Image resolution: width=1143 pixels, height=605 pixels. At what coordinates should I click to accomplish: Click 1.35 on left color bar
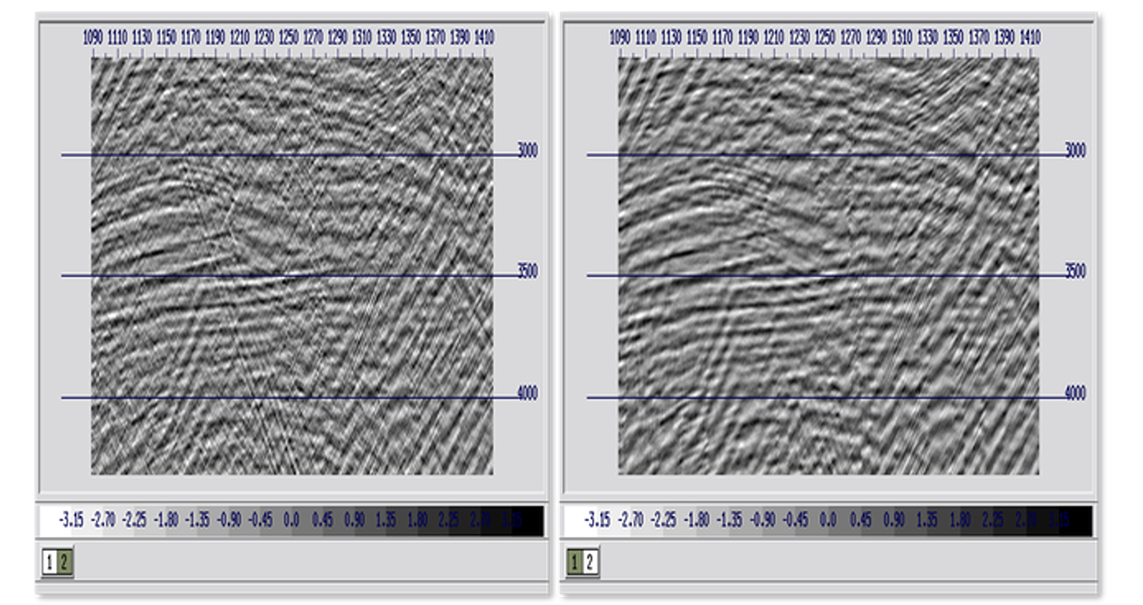(x=385, y=521)
